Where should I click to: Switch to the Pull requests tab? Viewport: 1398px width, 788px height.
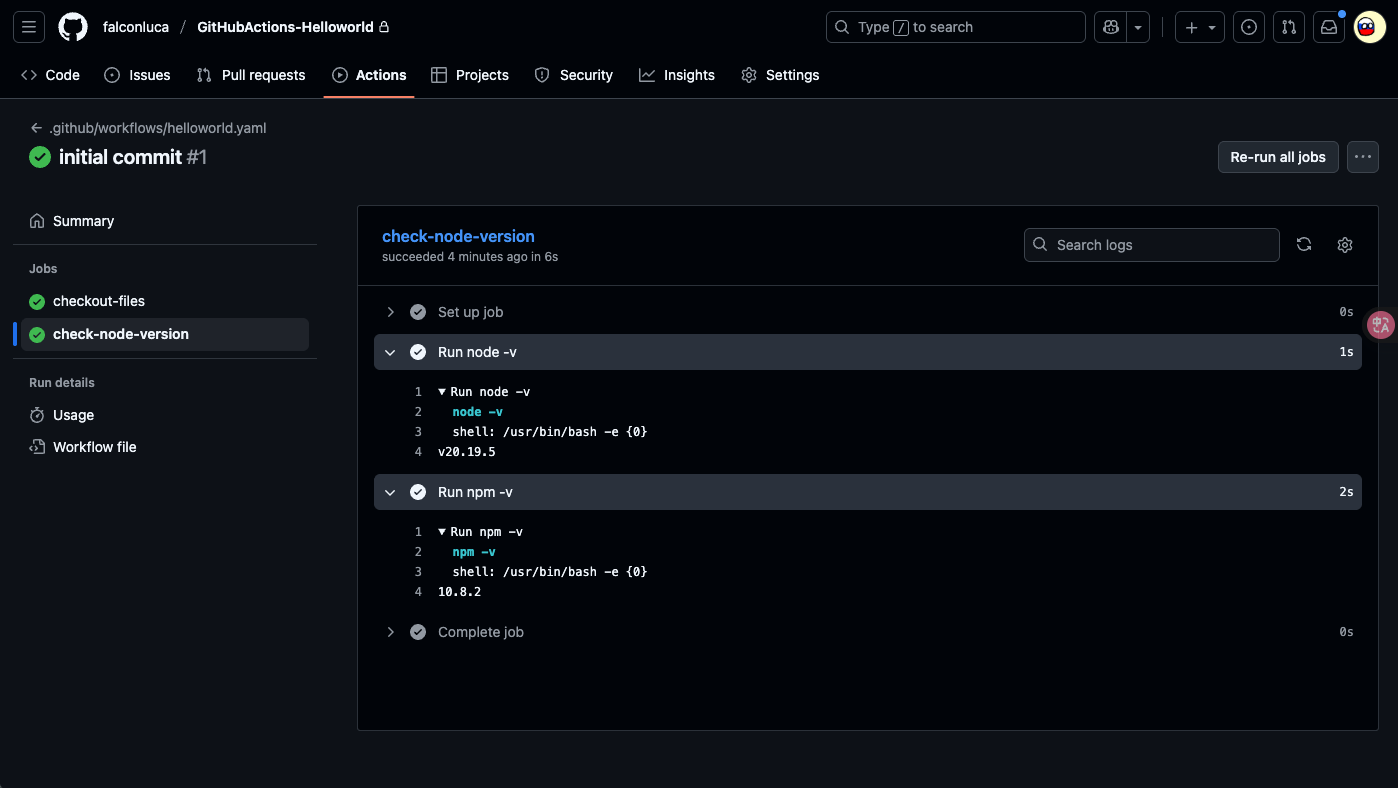tap(251, 75)
